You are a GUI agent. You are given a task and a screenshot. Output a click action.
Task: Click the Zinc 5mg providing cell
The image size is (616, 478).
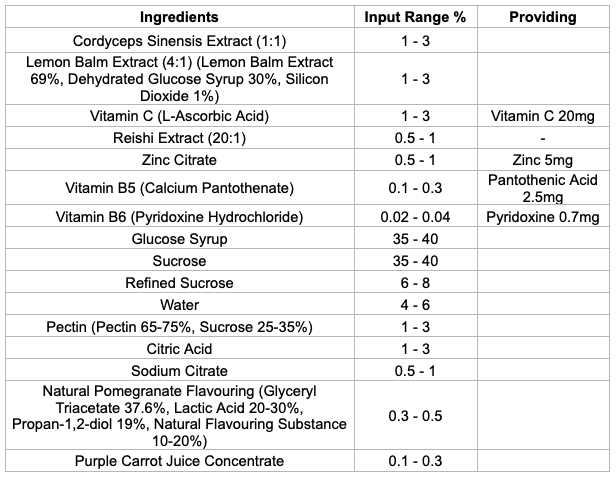click(543, 160)
